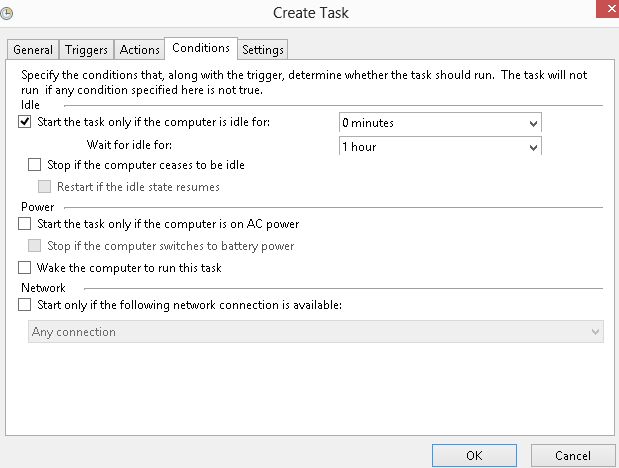Enable start only if network connection available
This screenshot has height=468, width=619.
25,306
